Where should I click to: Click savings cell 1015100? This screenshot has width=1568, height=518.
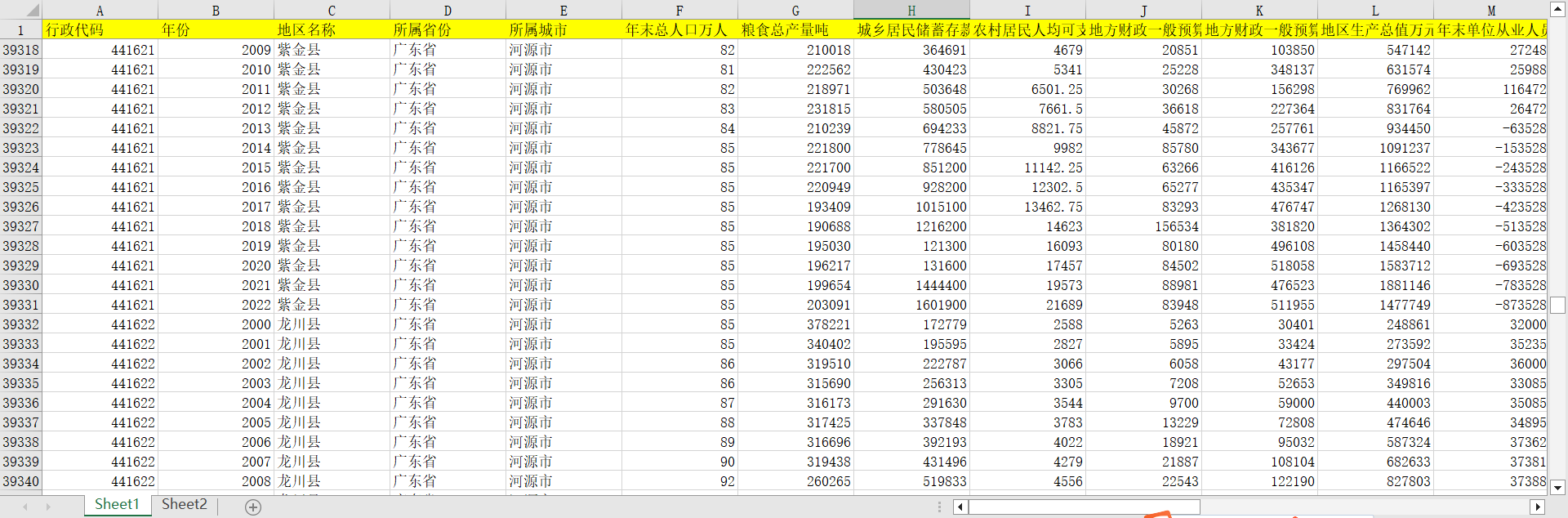pos(911,207)
